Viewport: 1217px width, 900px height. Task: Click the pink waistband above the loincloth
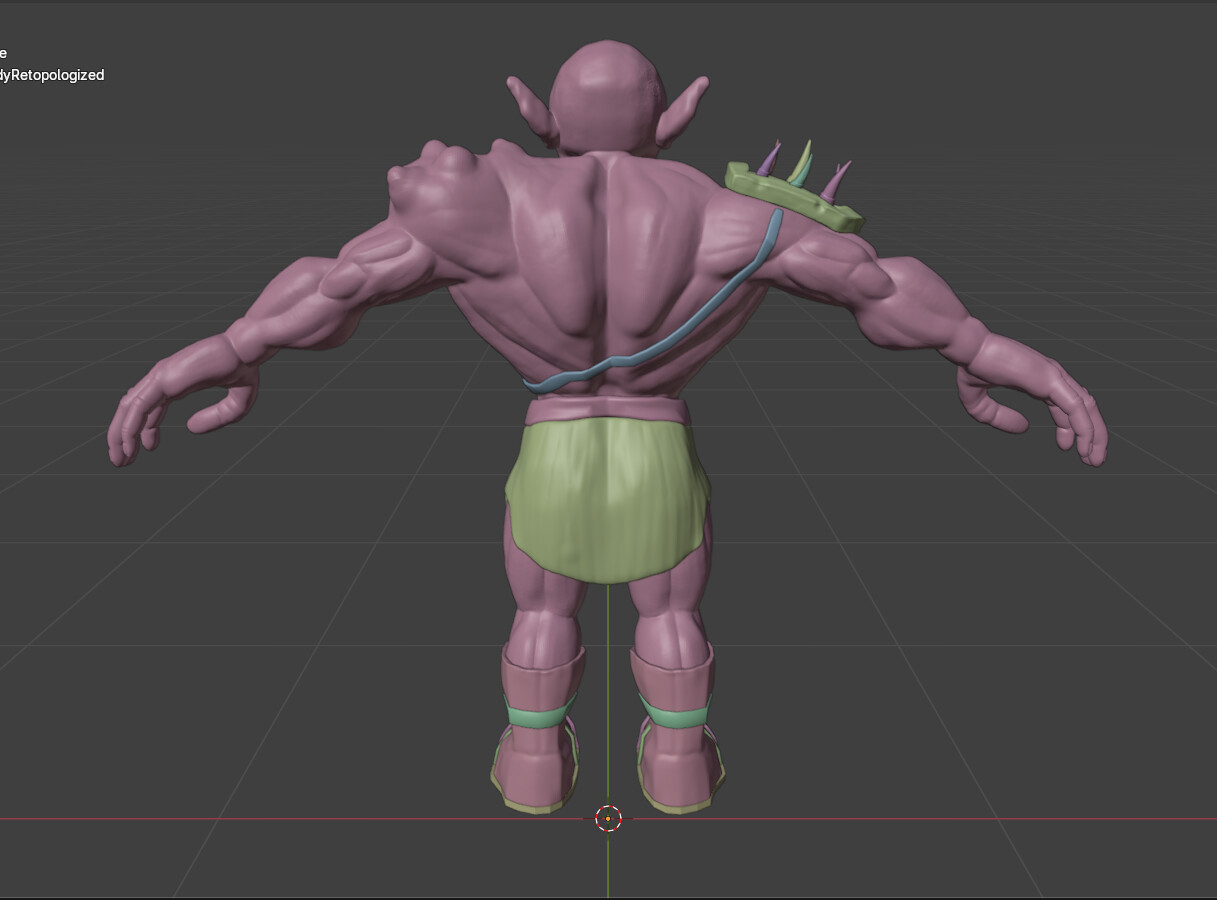point(607,408)
